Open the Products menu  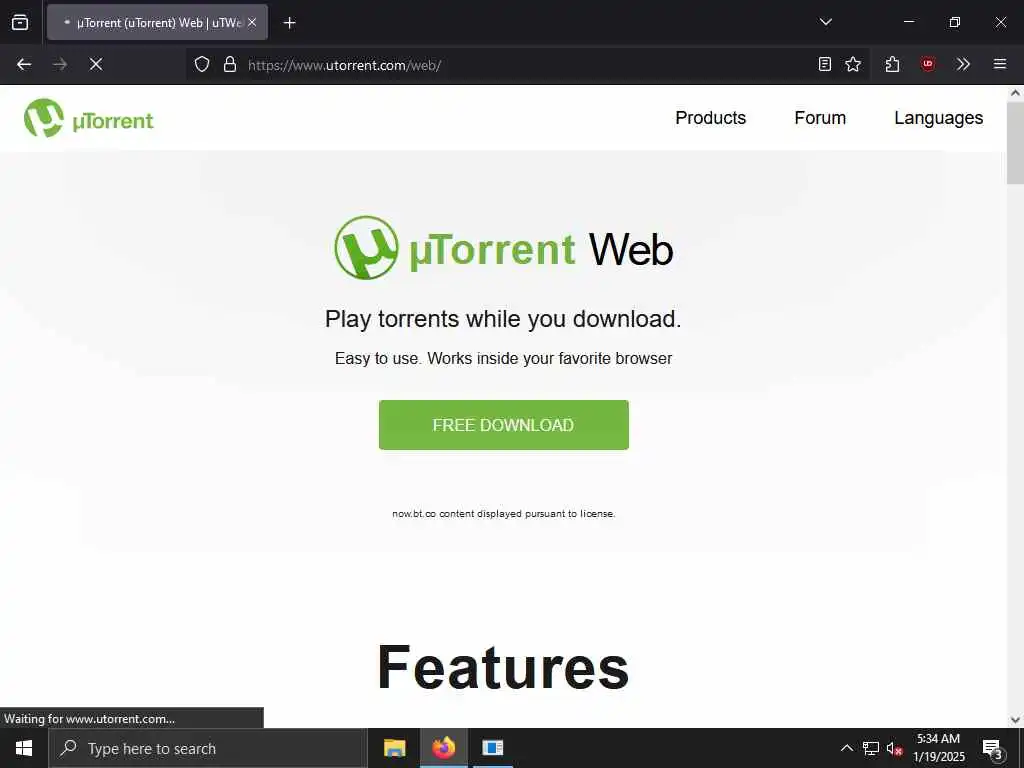click(711, 118)
